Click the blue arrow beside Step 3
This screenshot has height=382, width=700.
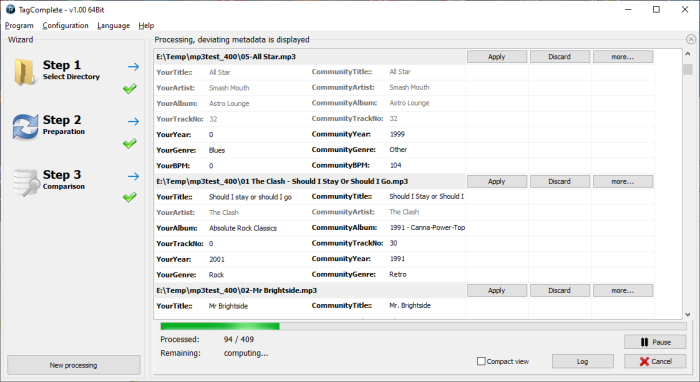point(133,176)
